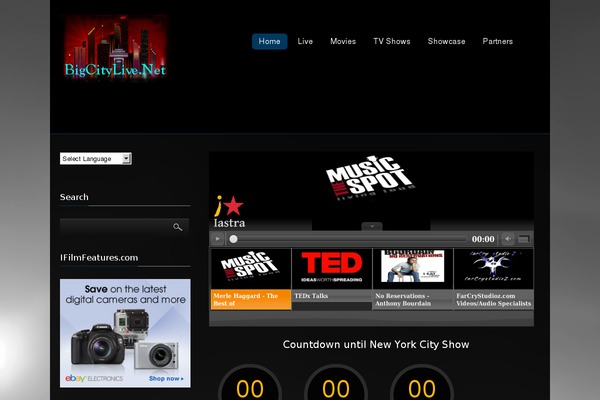
Task: Click the Countdown until New York City Show heading
Action: point(376,344)
